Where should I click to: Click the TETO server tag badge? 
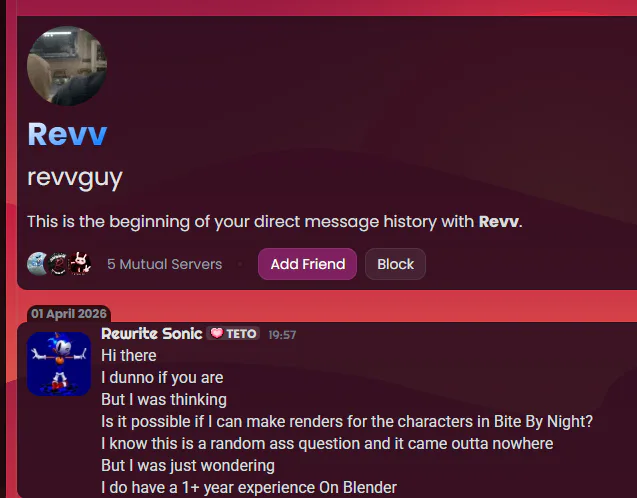233,333
